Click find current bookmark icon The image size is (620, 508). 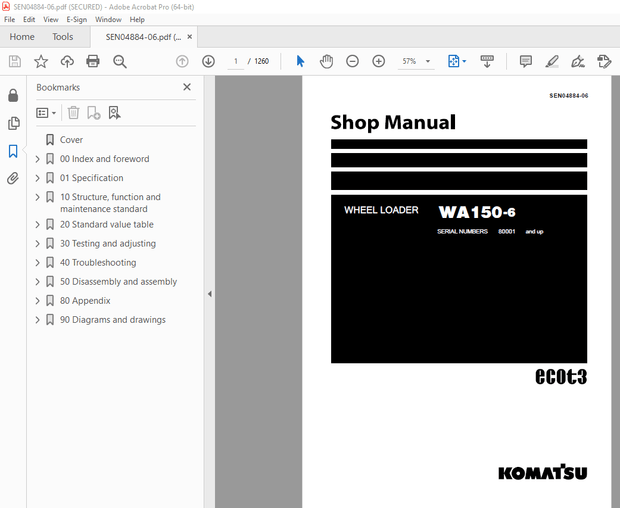[x=114, y=113]
